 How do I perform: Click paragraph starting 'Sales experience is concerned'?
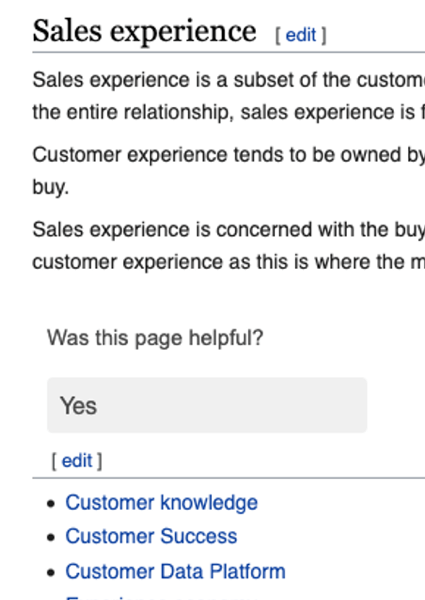click(229, 246)
